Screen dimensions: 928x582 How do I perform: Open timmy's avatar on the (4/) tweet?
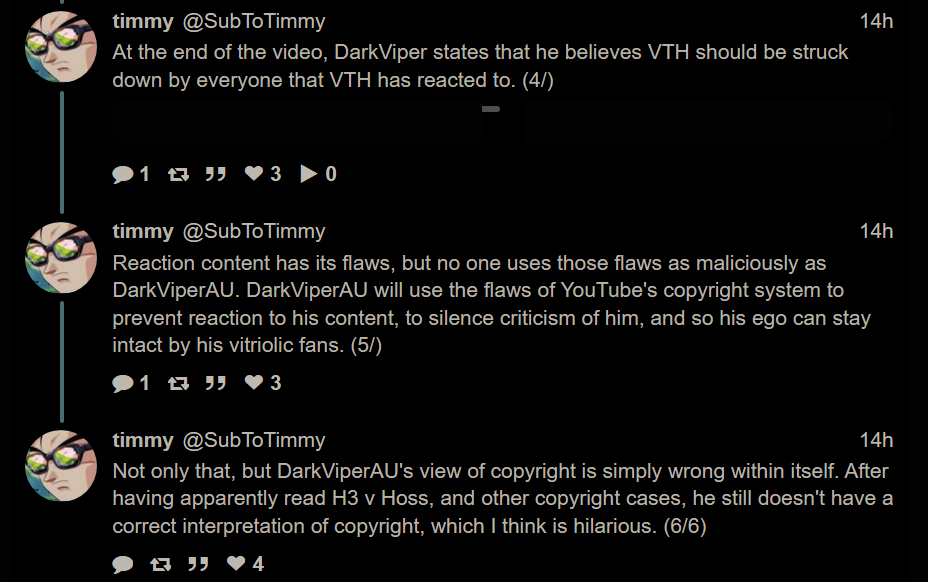(61, 47)
